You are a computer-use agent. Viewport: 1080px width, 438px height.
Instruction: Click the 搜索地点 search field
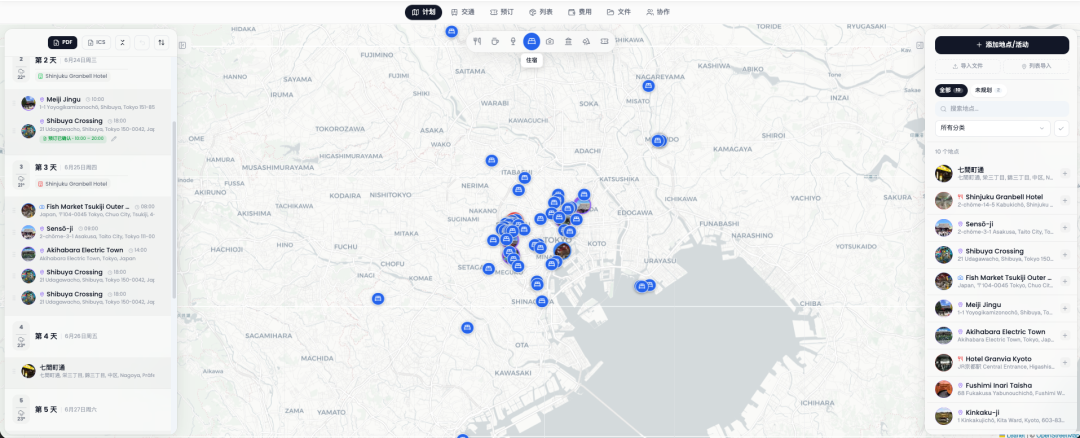[x=1001, y=109]
